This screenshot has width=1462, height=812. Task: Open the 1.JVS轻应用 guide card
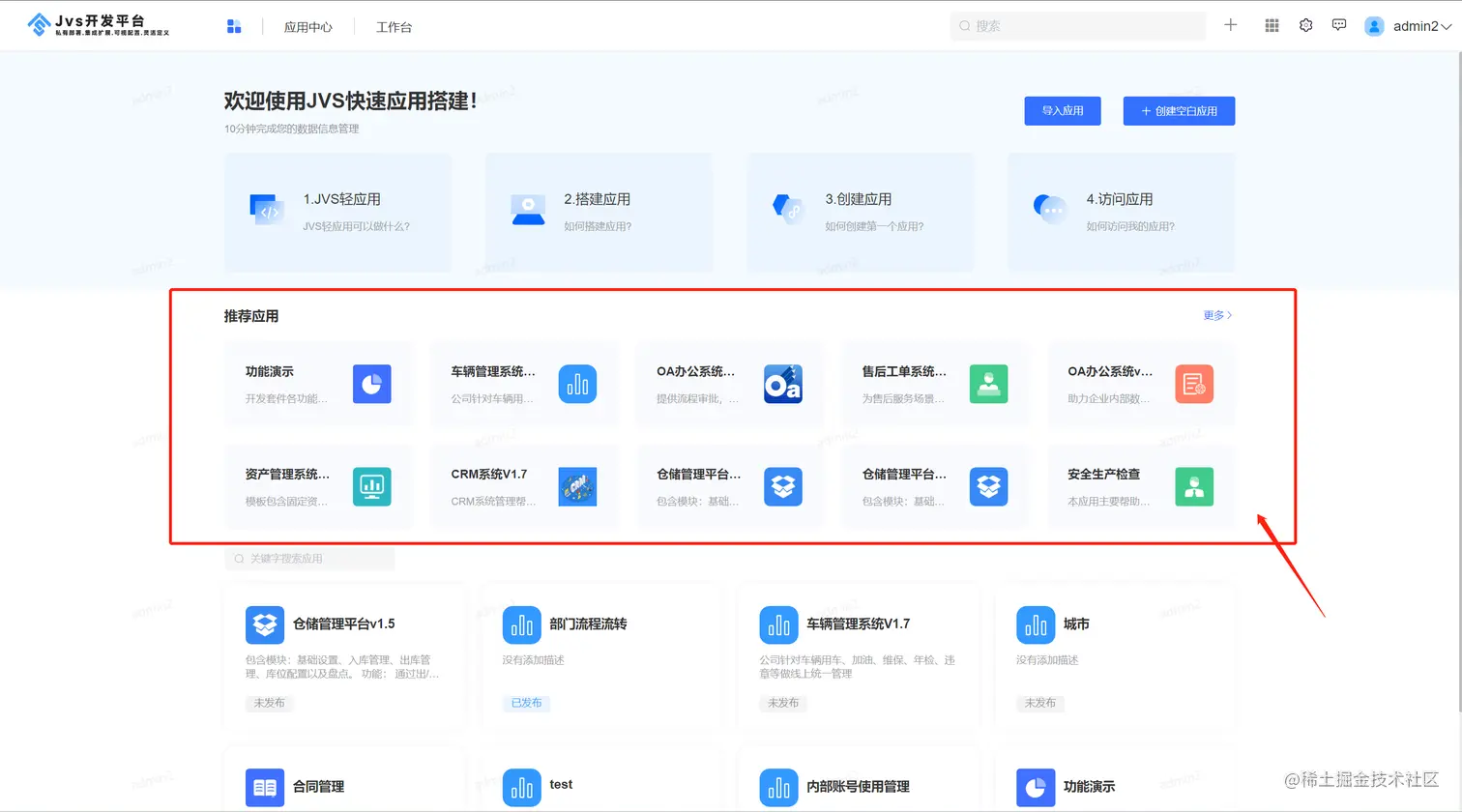click(338, 212)
